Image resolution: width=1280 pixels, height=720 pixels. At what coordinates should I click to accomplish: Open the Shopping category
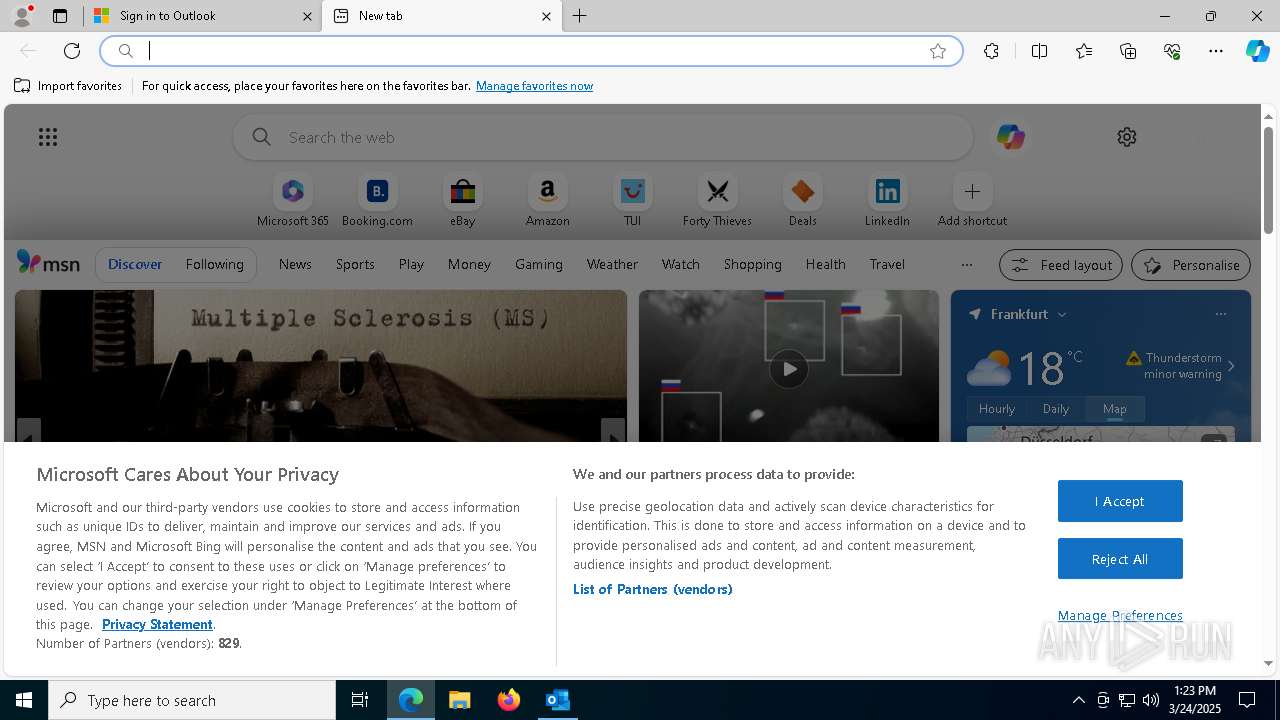click(753, 264)
